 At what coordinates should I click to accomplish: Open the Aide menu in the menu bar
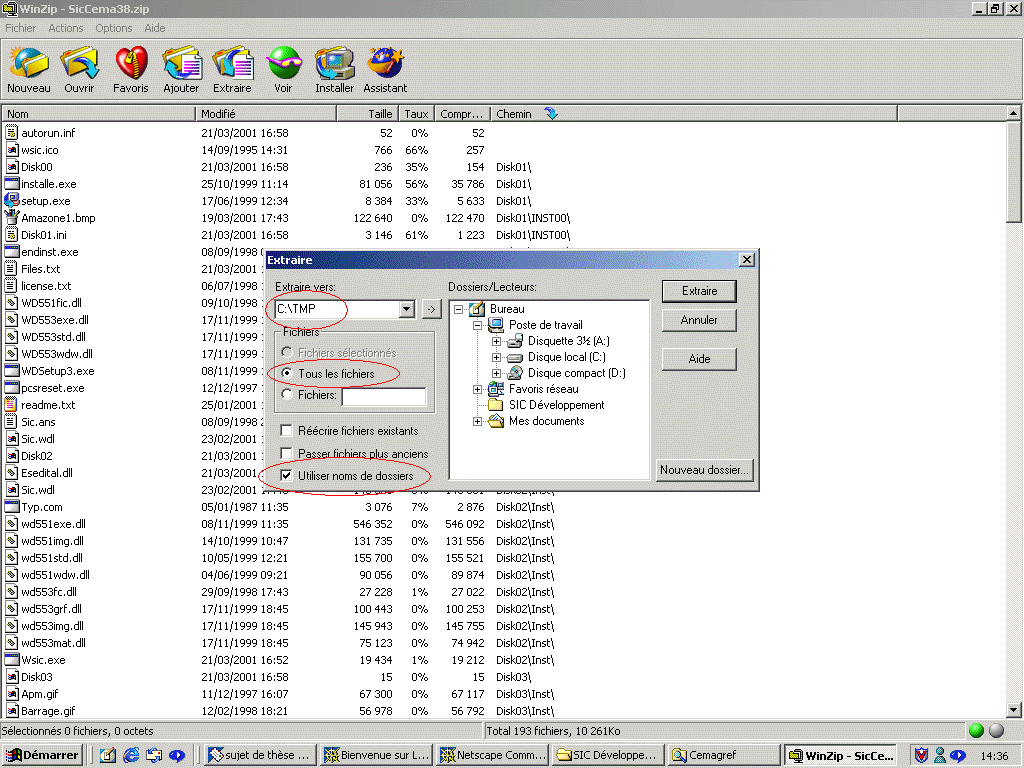coord(155,28)
